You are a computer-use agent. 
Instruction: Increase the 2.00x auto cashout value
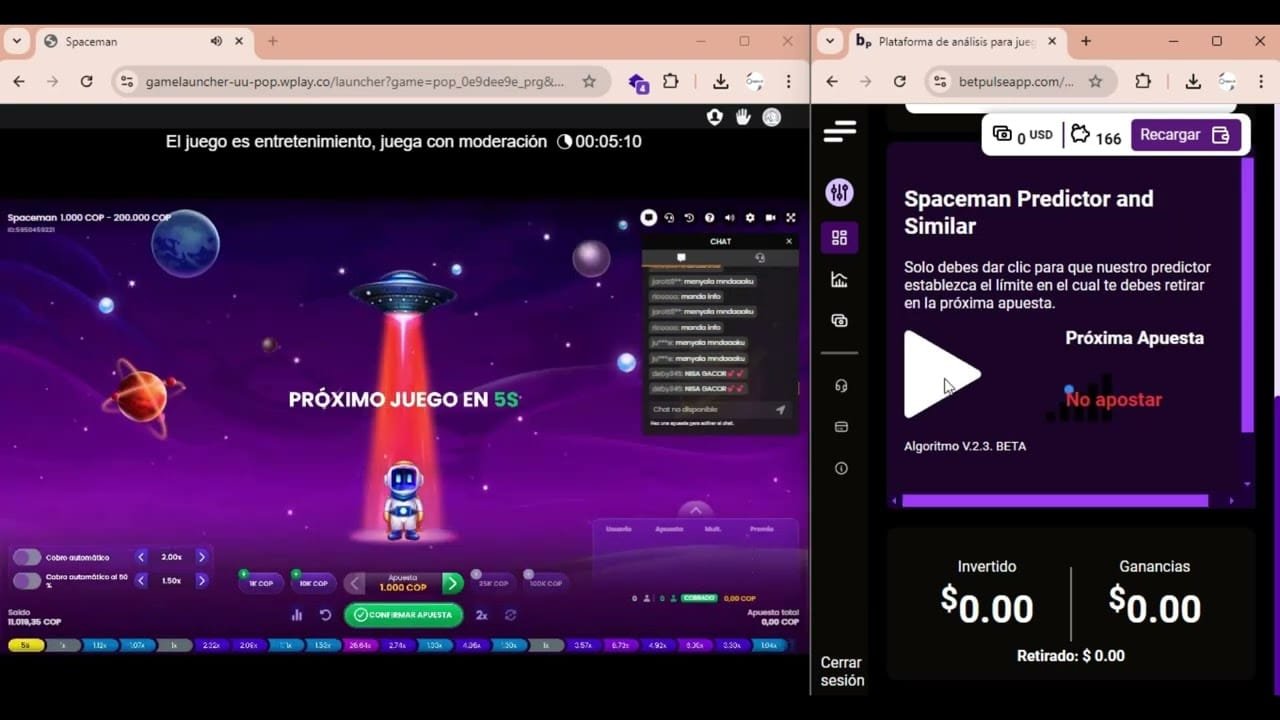201,557
